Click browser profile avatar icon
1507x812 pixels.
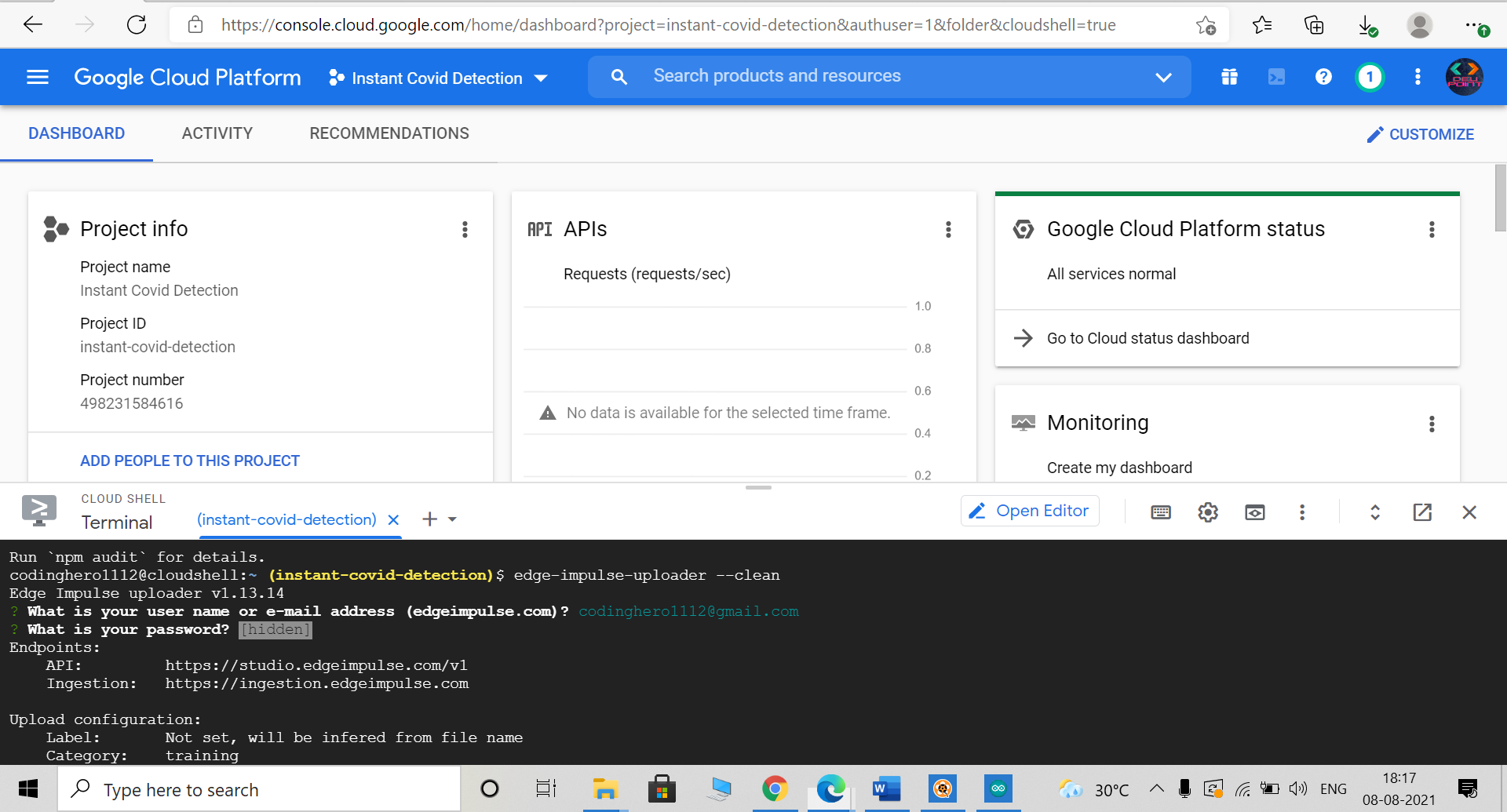[1419, 25]
